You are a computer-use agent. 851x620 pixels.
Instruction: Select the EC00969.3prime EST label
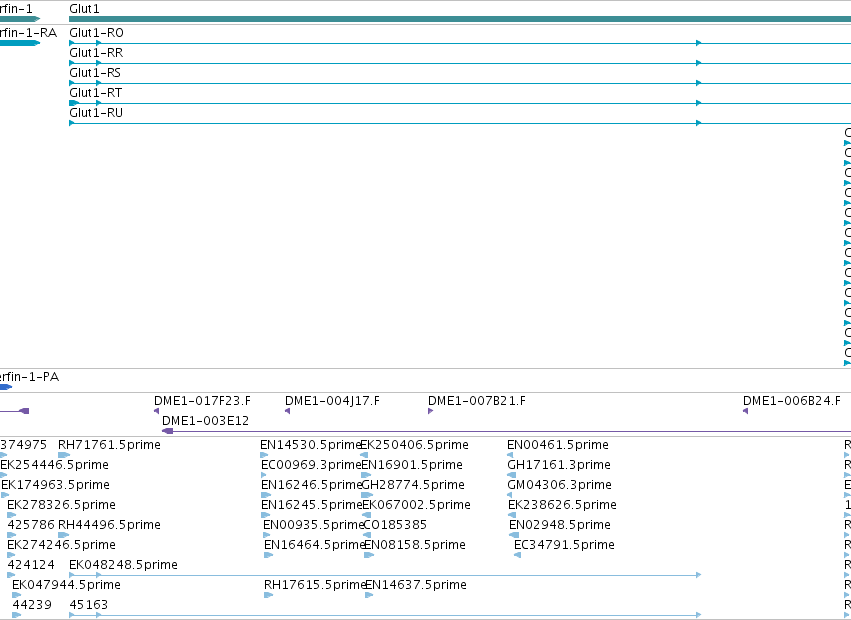coord(311,465)
